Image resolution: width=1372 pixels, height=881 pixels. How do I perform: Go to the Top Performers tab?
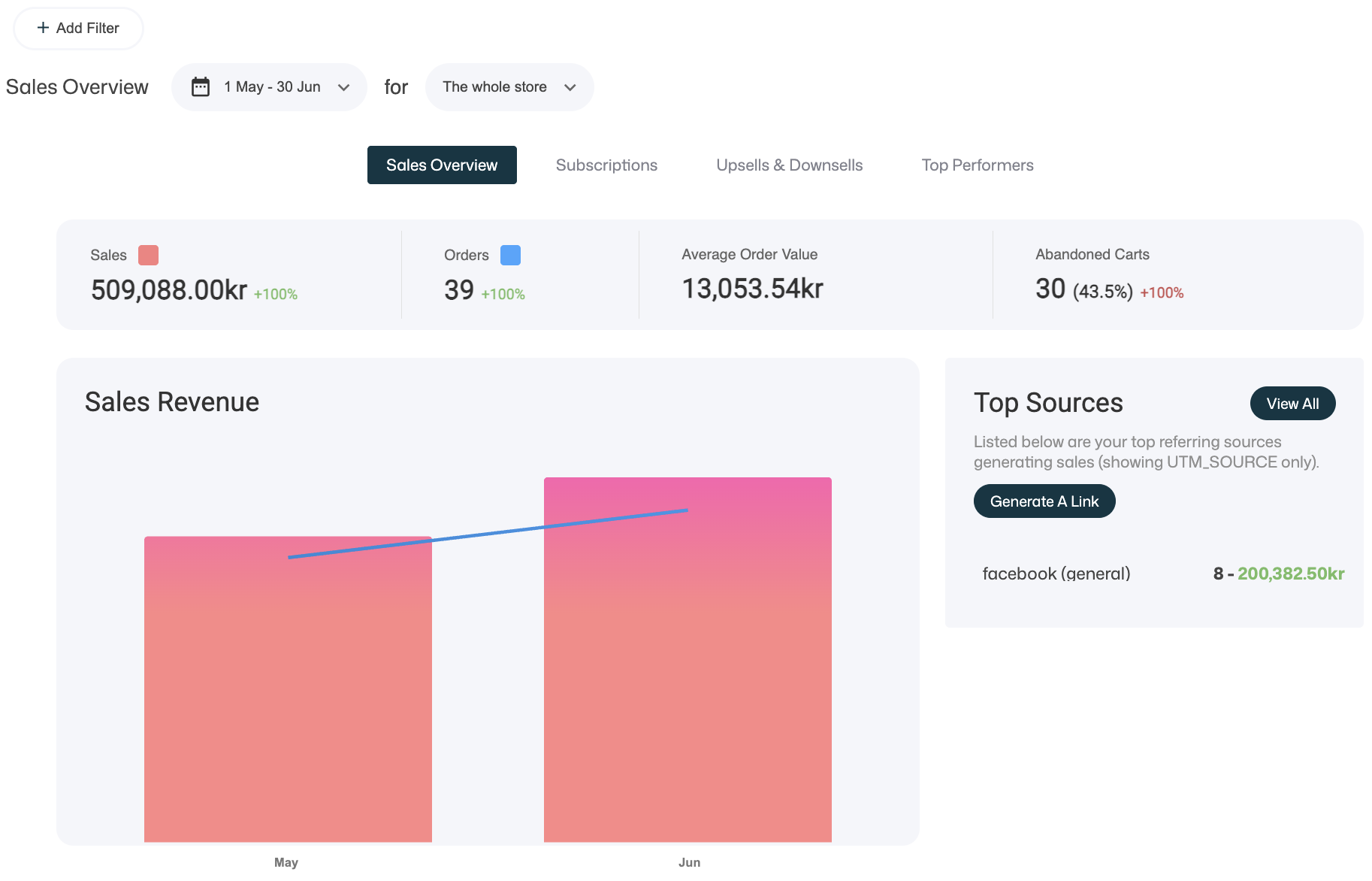pyautogui.click(x=977, y=165)
